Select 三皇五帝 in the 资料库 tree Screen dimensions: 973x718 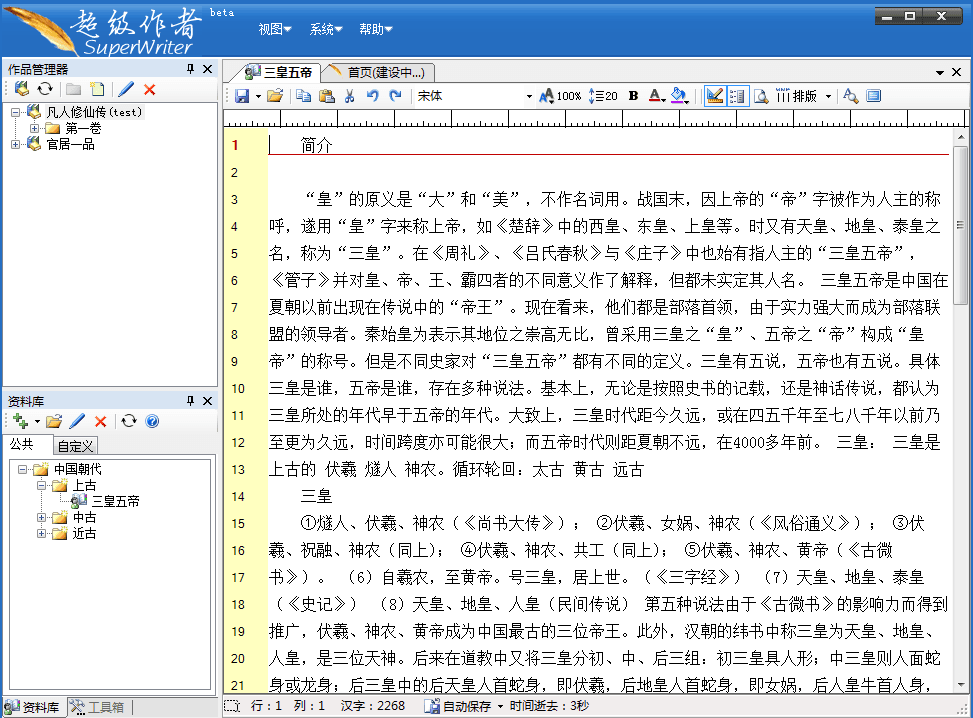coord(115,501)
